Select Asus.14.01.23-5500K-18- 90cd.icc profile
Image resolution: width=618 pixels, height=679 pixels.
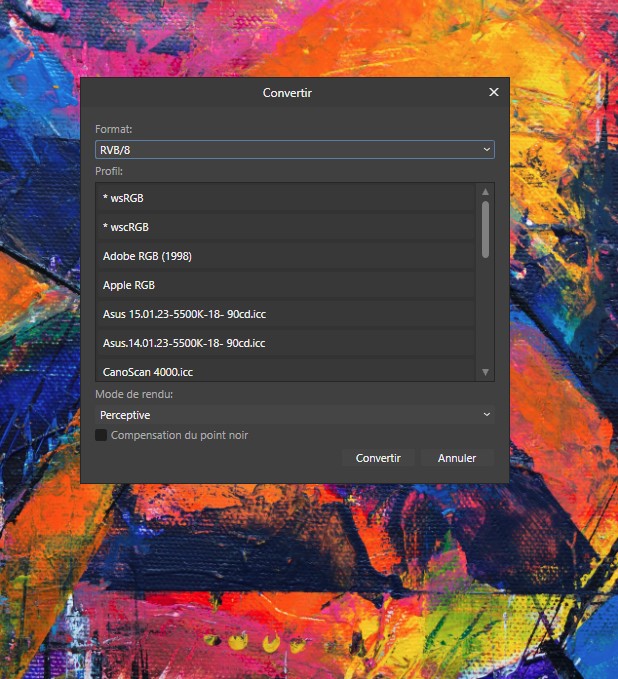pyautogui.click(x=286, y=343)
